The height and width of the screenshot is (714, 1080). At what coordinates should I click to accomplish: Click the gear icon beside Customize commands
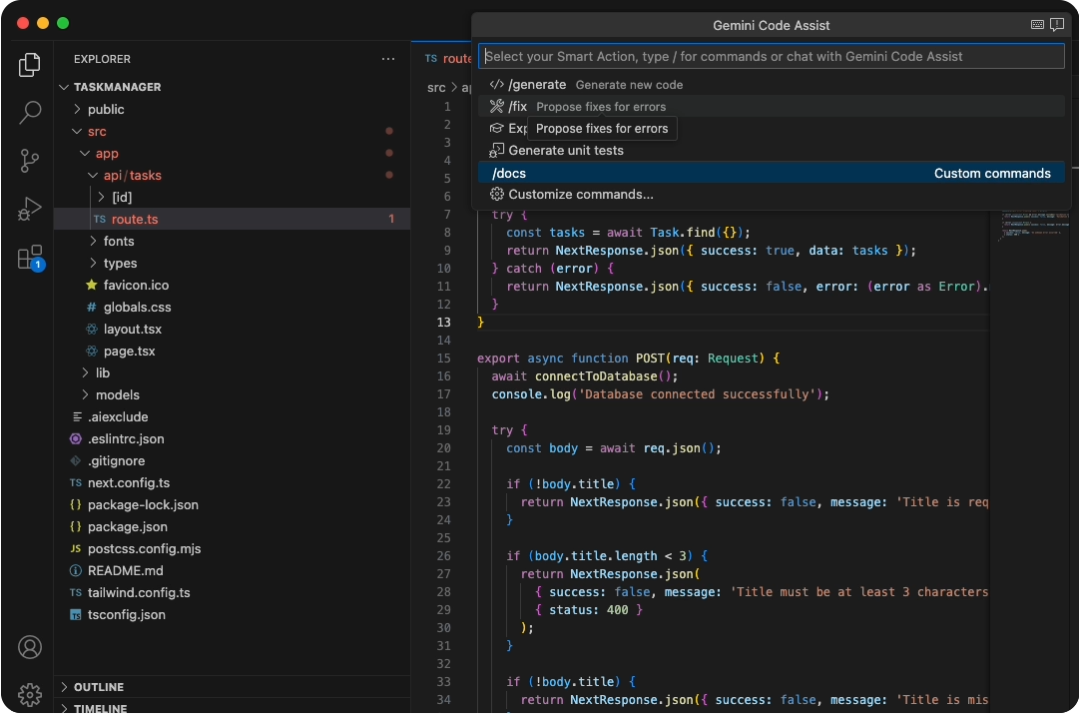click(497, 194)
